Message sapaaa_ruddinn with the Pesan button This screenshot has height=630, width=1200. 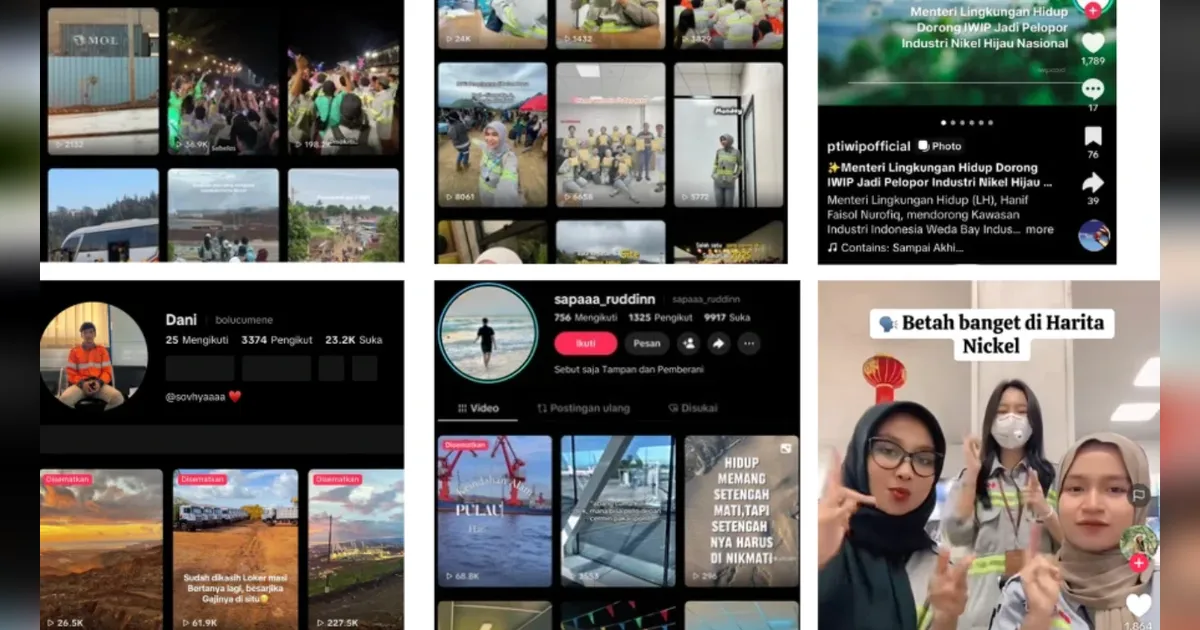coord(647,343)
